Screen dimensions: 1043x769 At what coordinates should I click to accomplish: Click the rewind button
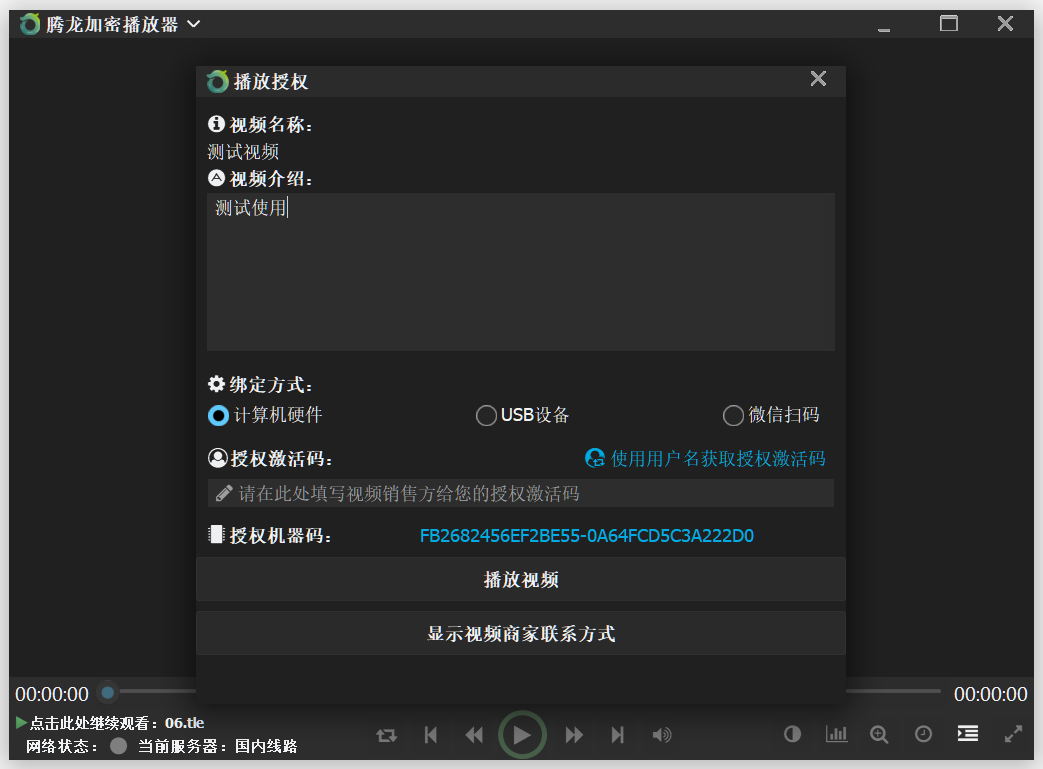pyautogui.click(x=474, y=735)
